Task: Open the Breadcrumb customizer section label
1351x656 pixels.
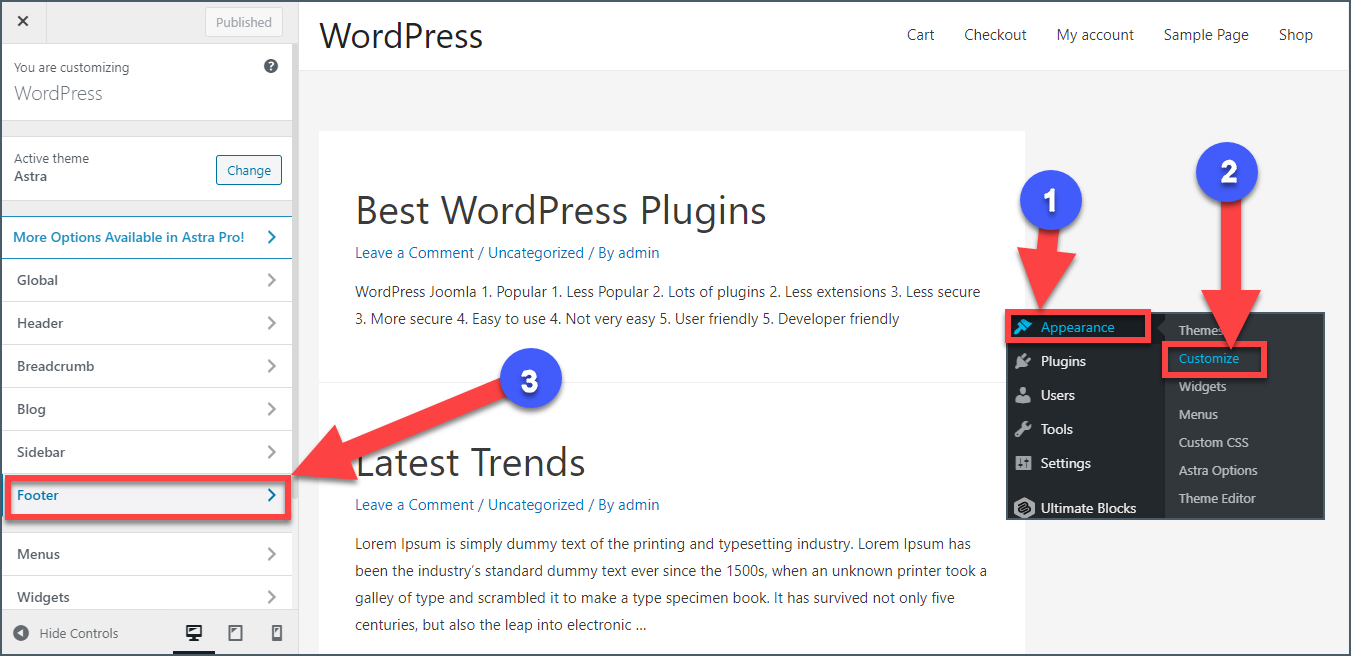Action: 56,366
